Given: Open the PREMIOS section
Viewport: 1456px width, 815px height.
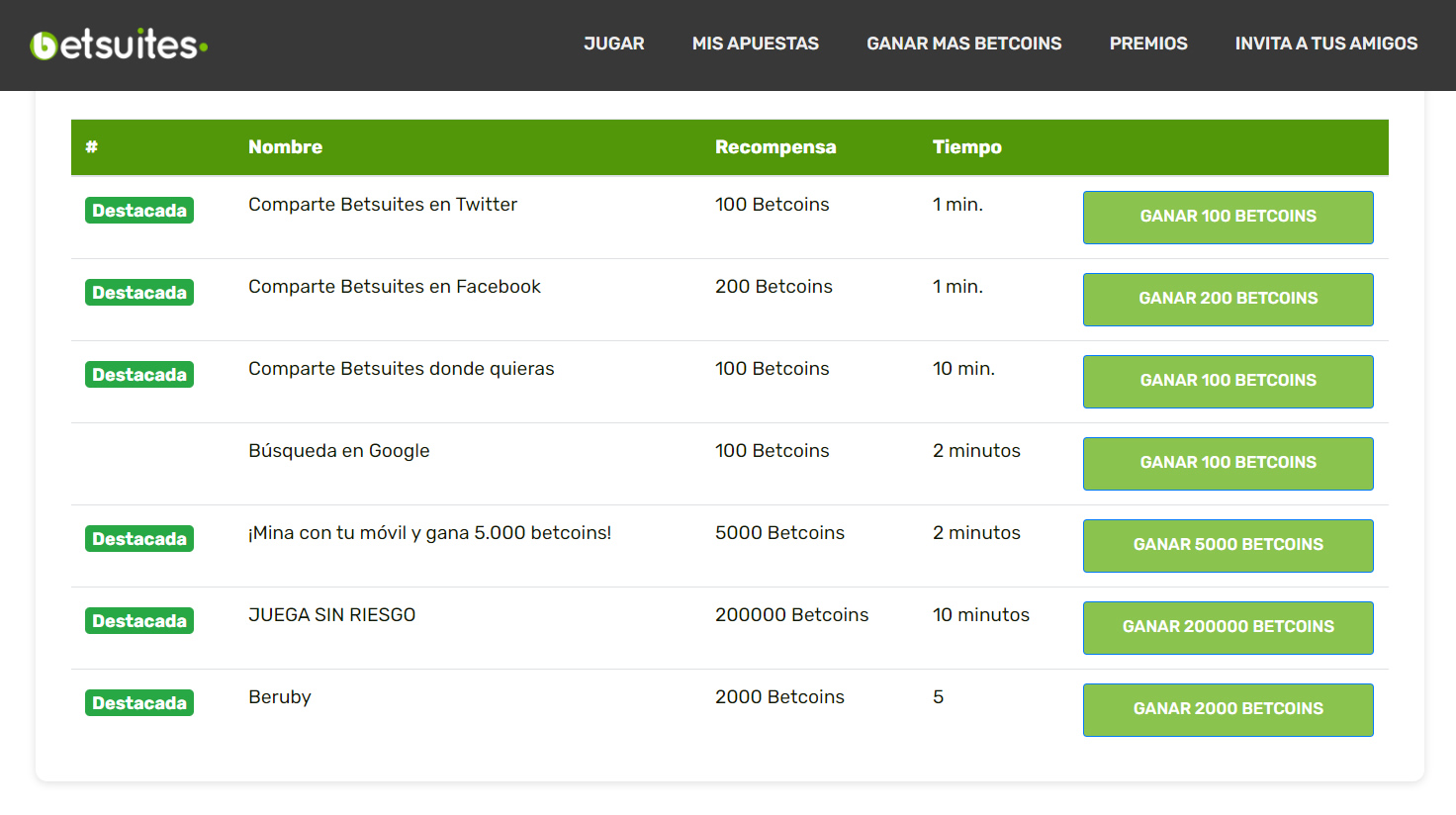Looking at the screenshot, I should (x=1147, y=44).
